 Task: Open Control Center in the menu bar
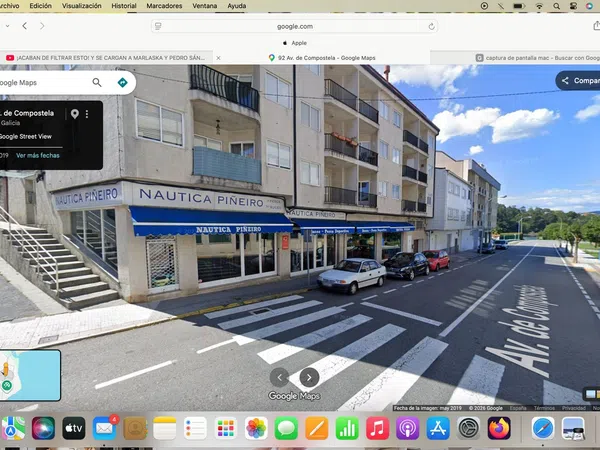(573, 6)
